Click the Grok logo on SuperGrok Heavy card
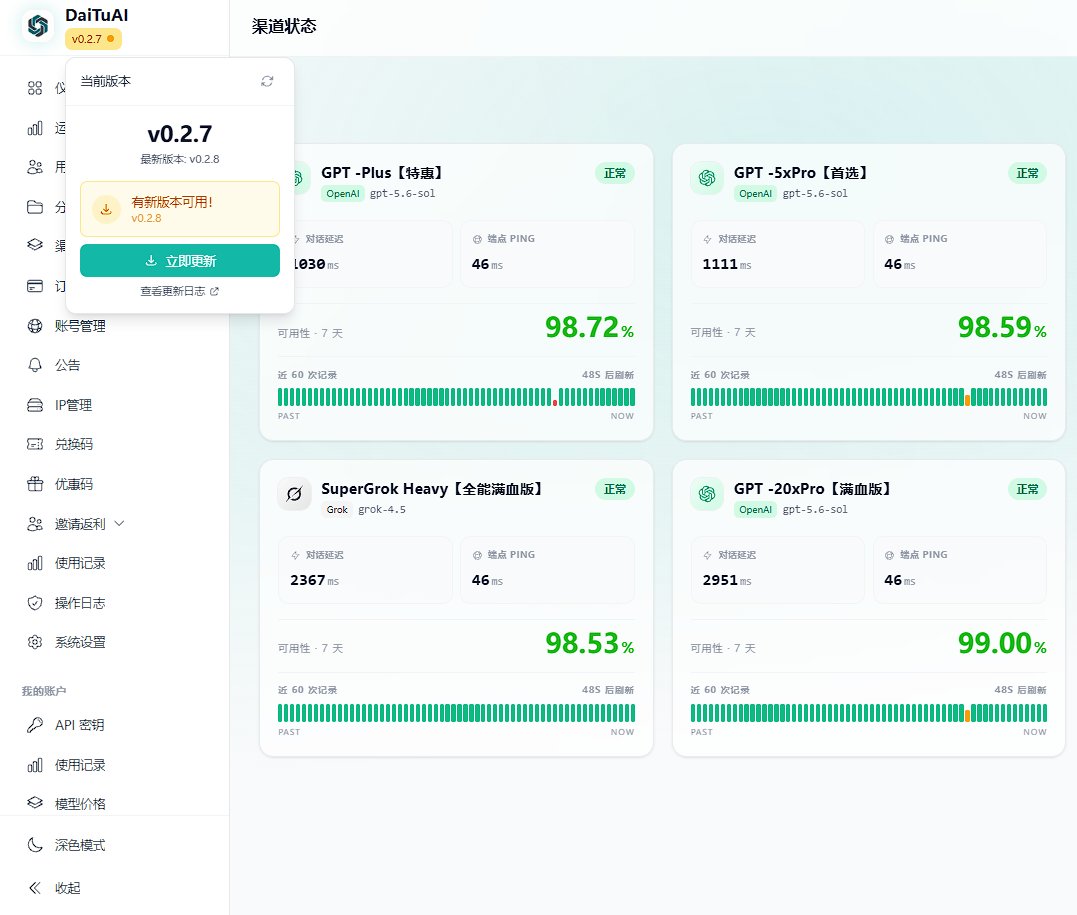This screenshot has height=915, width=1077. click(294, 494)
